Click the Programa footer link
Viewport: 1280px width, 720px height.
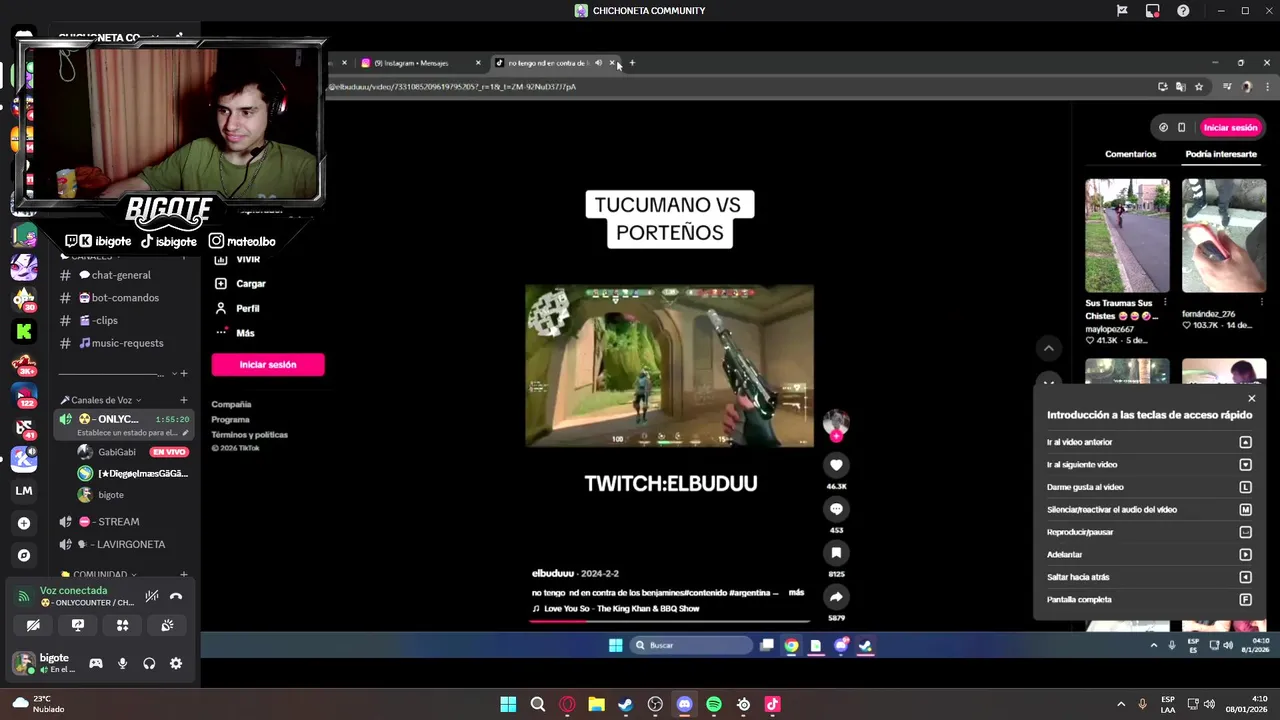230,419
